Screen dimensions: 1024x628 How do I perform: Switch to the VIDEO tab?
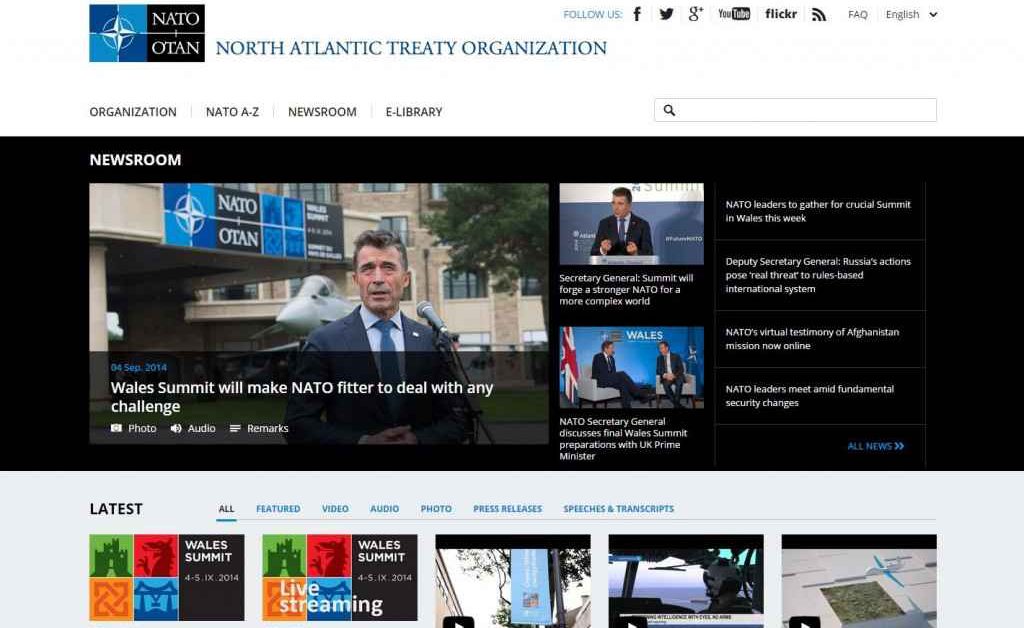point(335,509)
